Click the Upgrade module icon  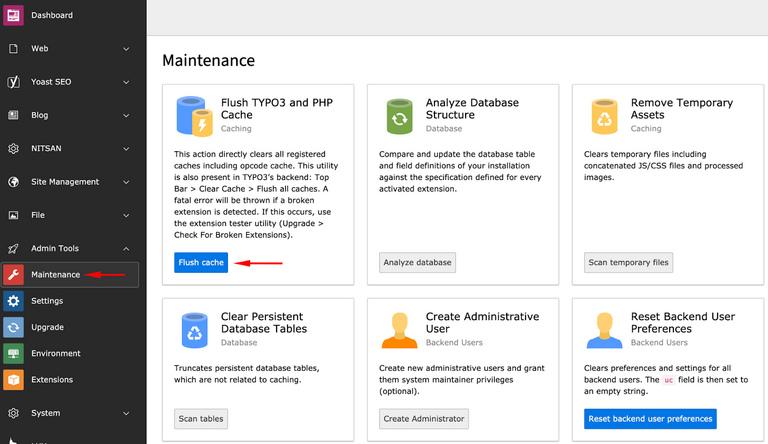pos(13,327)
